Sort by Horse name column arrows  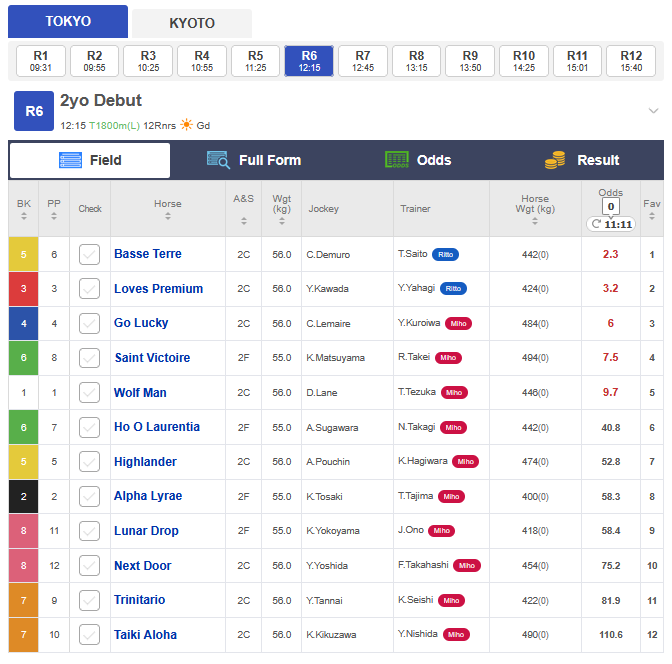point(168,216)
